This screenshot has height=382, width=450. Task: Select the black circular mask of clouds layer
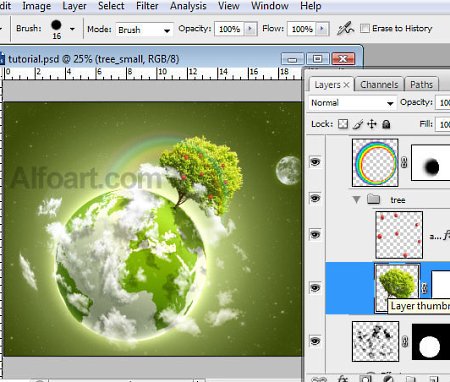coord(431,342)
